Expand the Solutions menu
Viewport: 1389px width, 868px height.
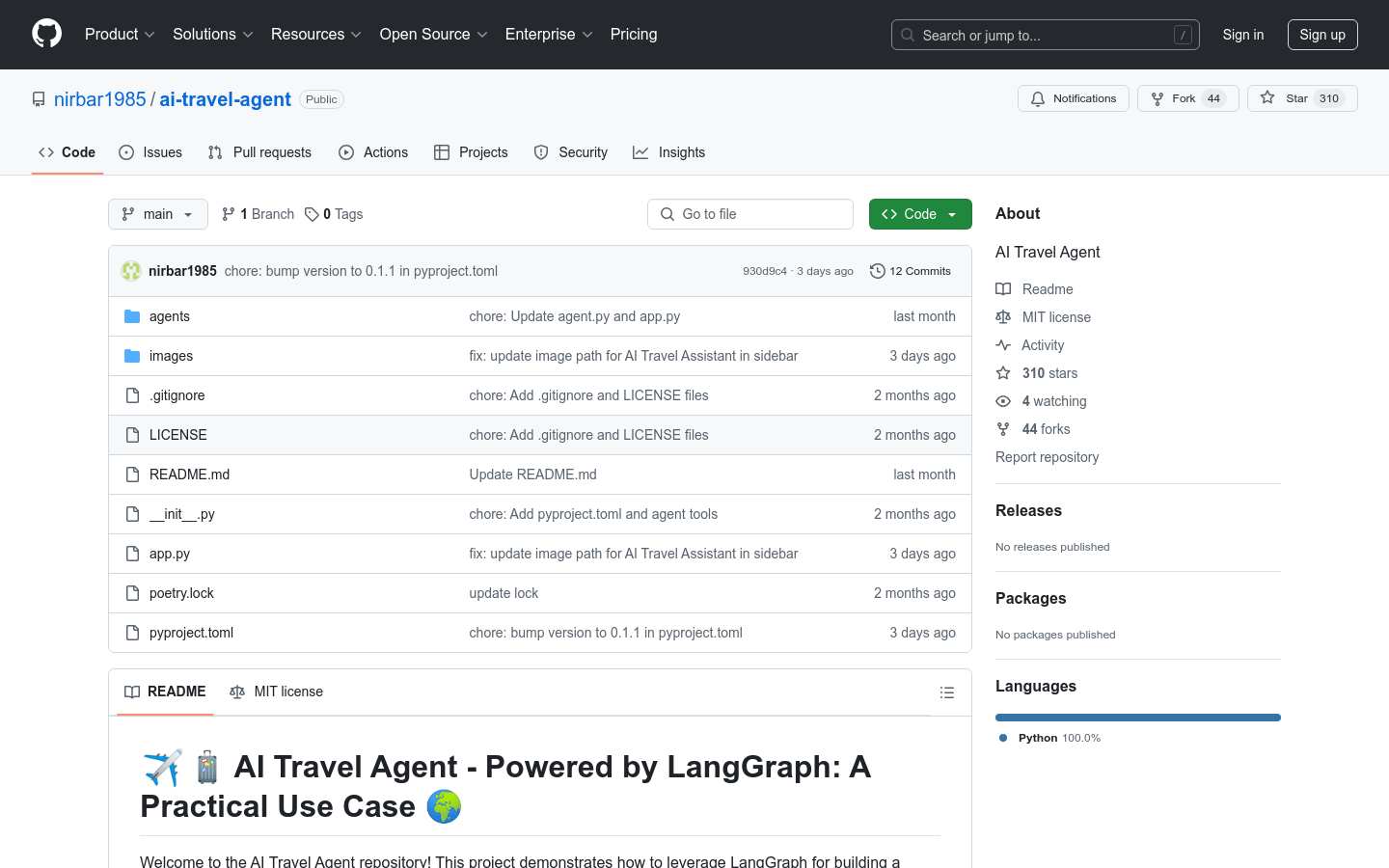tap(212, 35)
